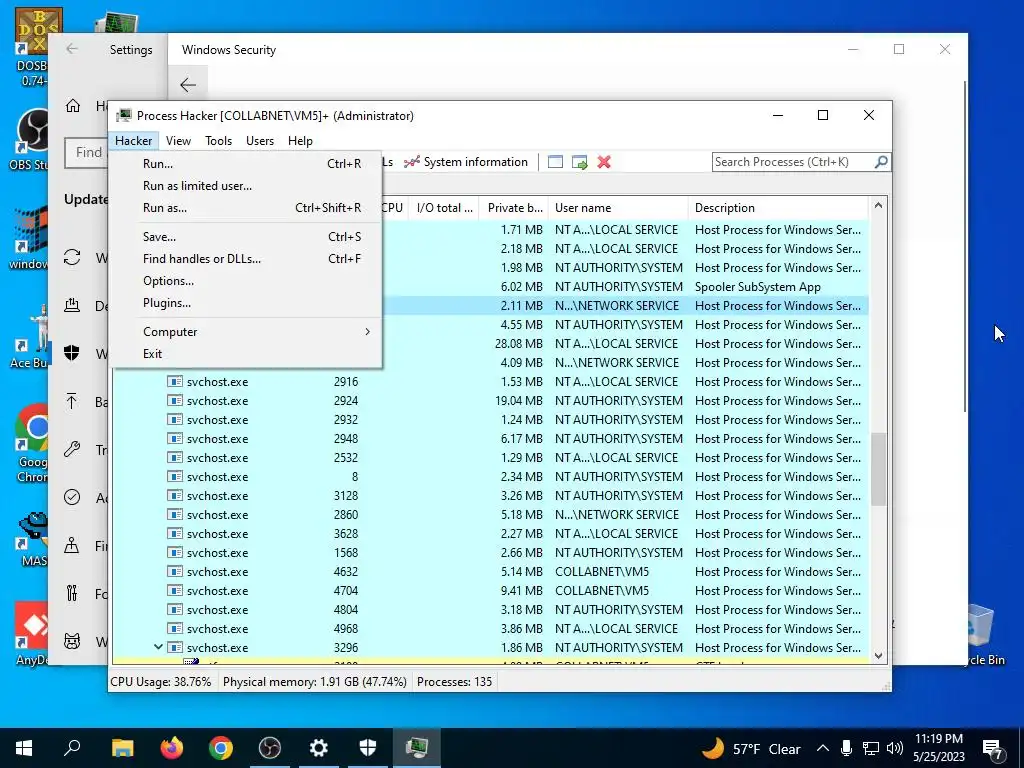Image resolution: width=1024 pixels, height=768 pixels.
Task: Click Settings window back arrow
Action: [x=72, y=49]
